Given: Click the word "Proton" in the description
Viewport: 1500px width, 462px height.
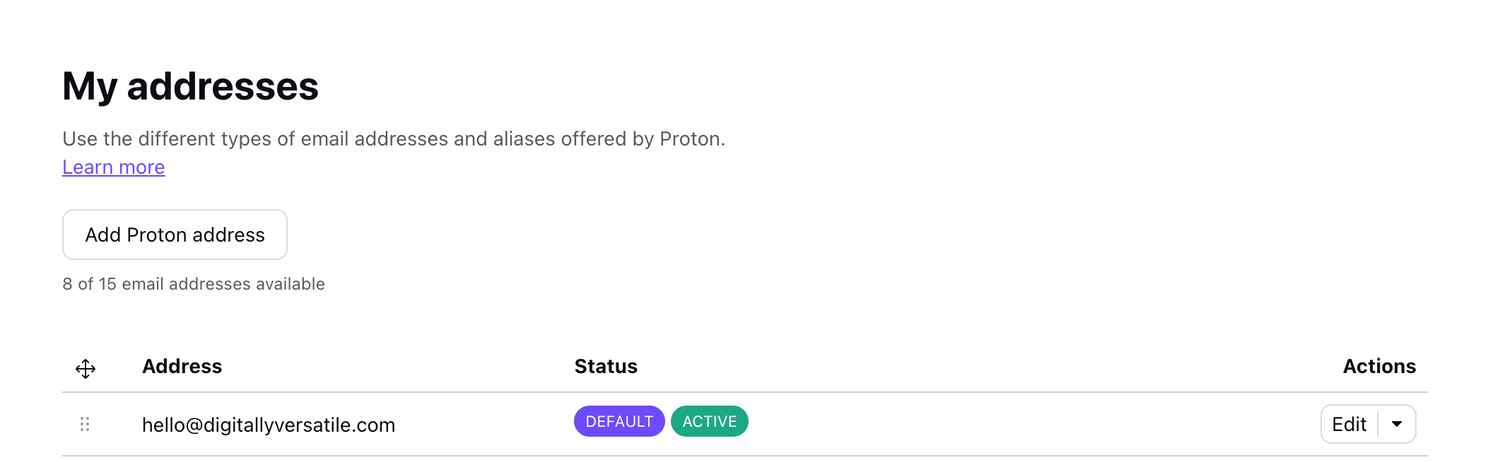Looking at the screenshot, I should pyautogui.click(x=690, y=139).
